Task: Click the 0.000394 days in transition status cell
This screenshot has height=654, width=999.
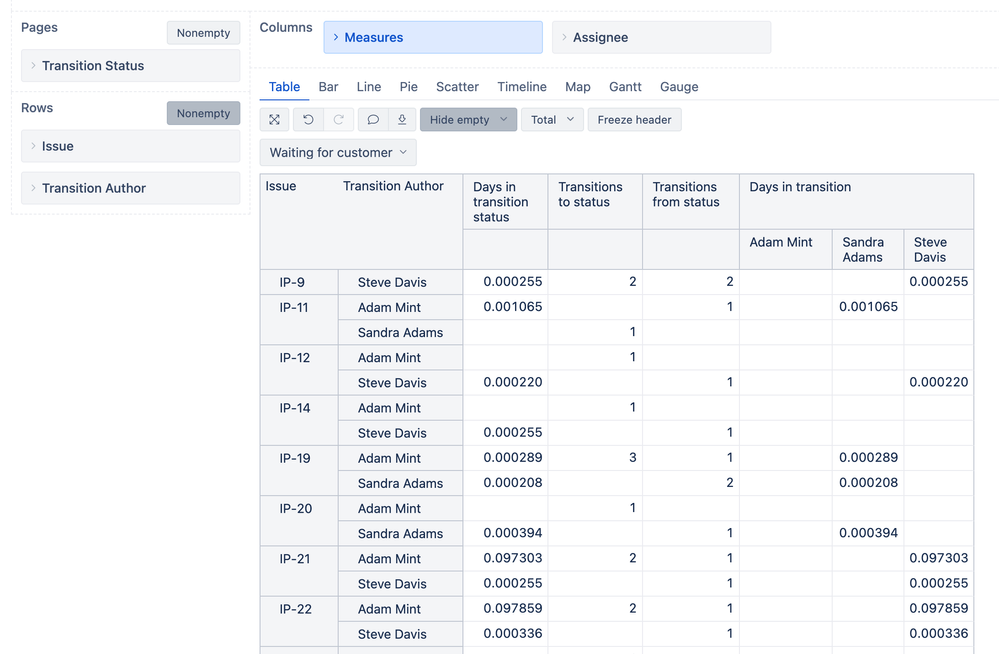Action: click(505, 533)
